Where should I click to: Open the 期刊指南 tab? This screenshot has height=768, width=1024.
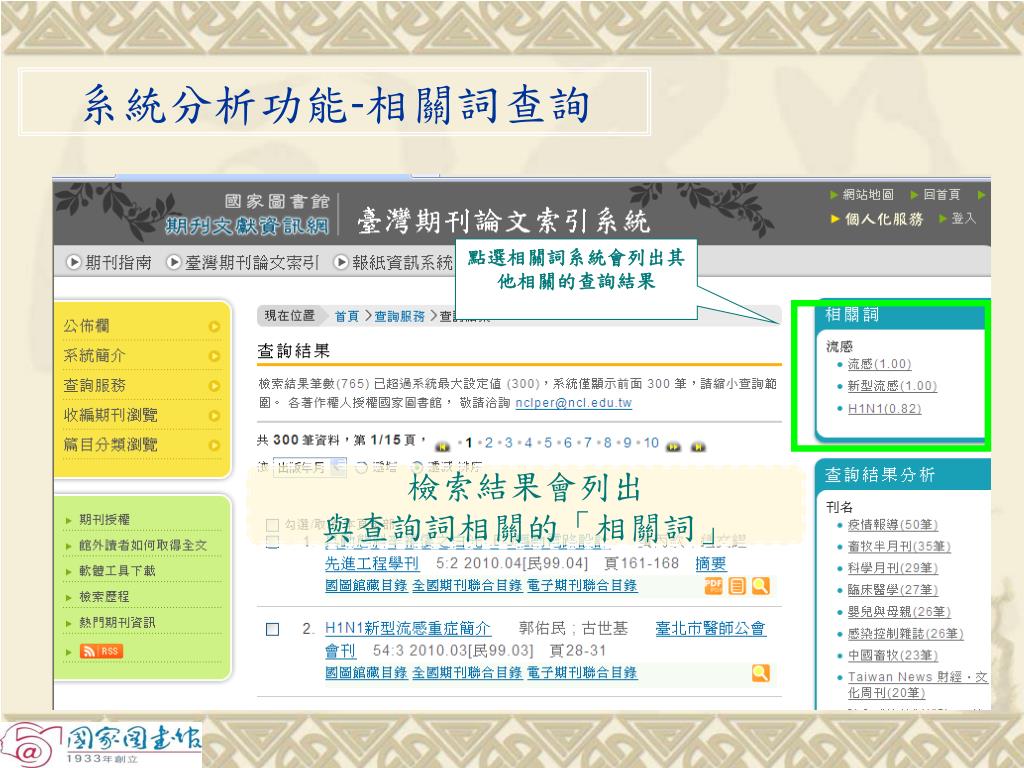click(x=118, y=263)
